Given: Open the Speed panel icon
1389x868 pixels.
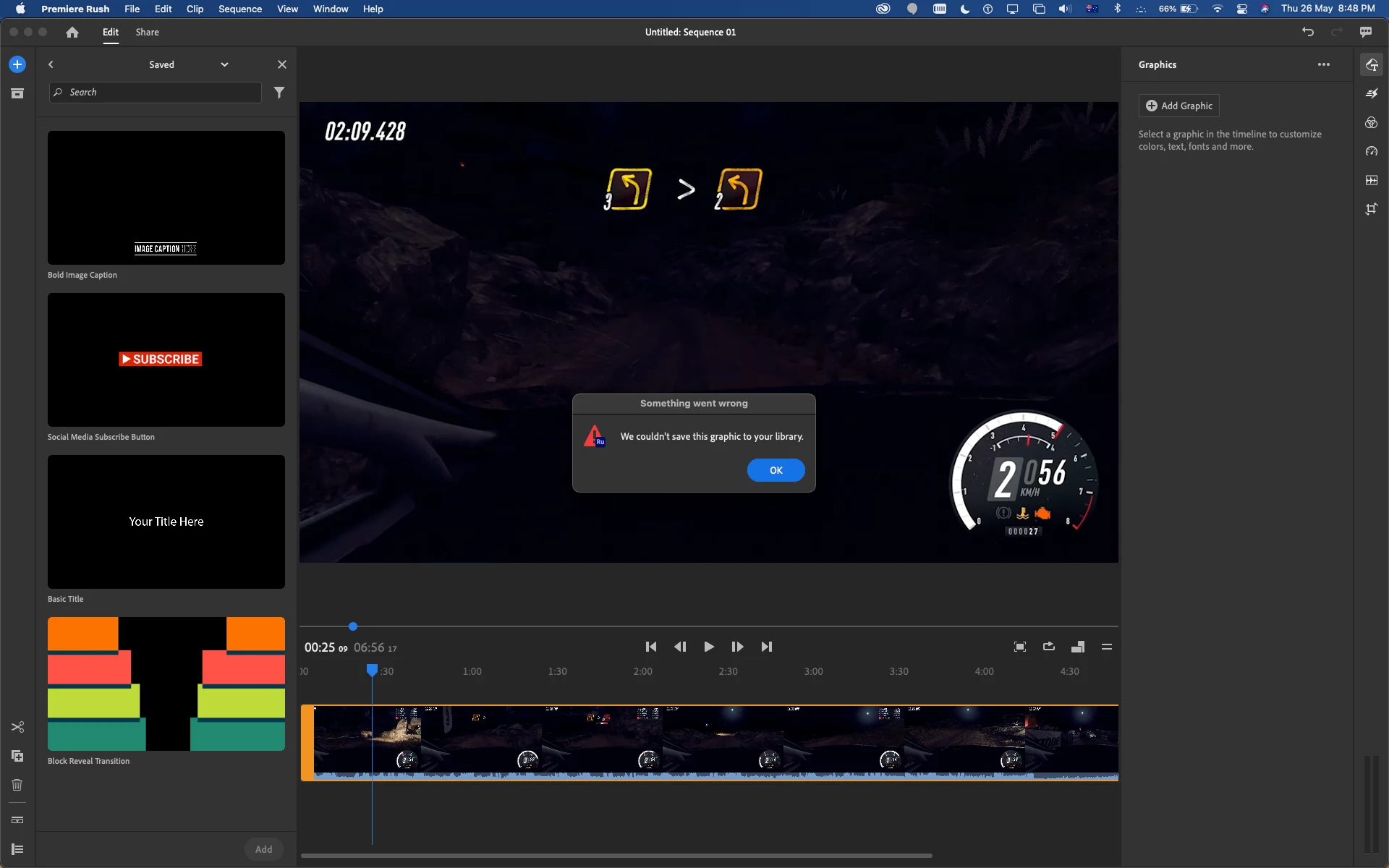Looking at the screenshot, I should tap(1372, 151).
